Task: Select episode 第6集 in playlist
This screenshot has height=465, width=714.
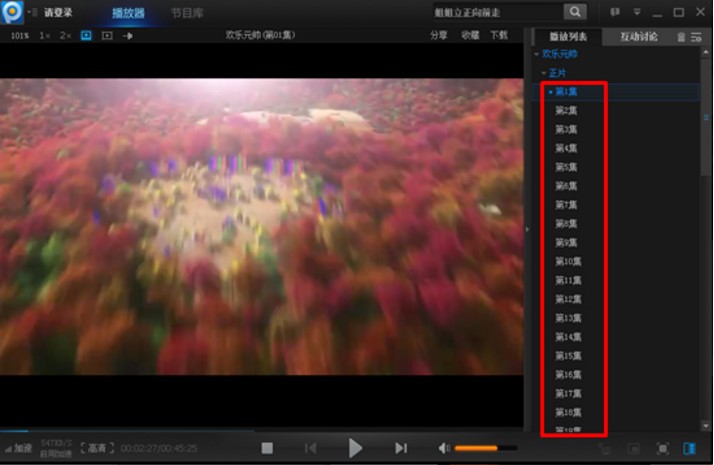Action: [566, 186]
